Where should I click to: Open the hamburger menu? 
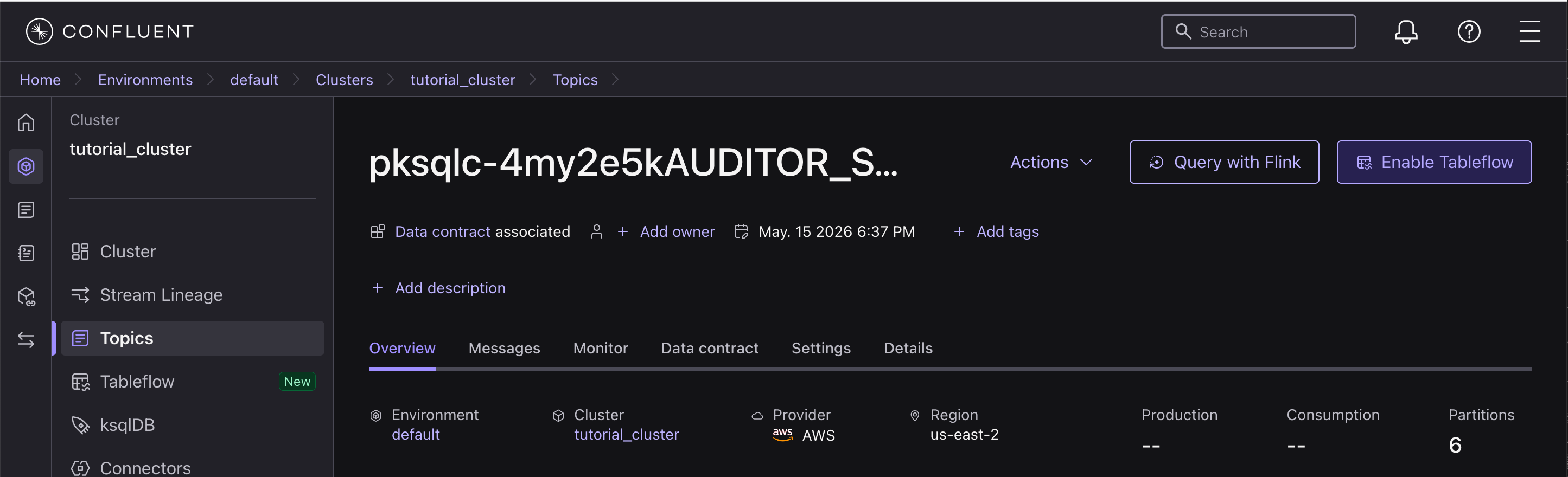point(1529,31)
